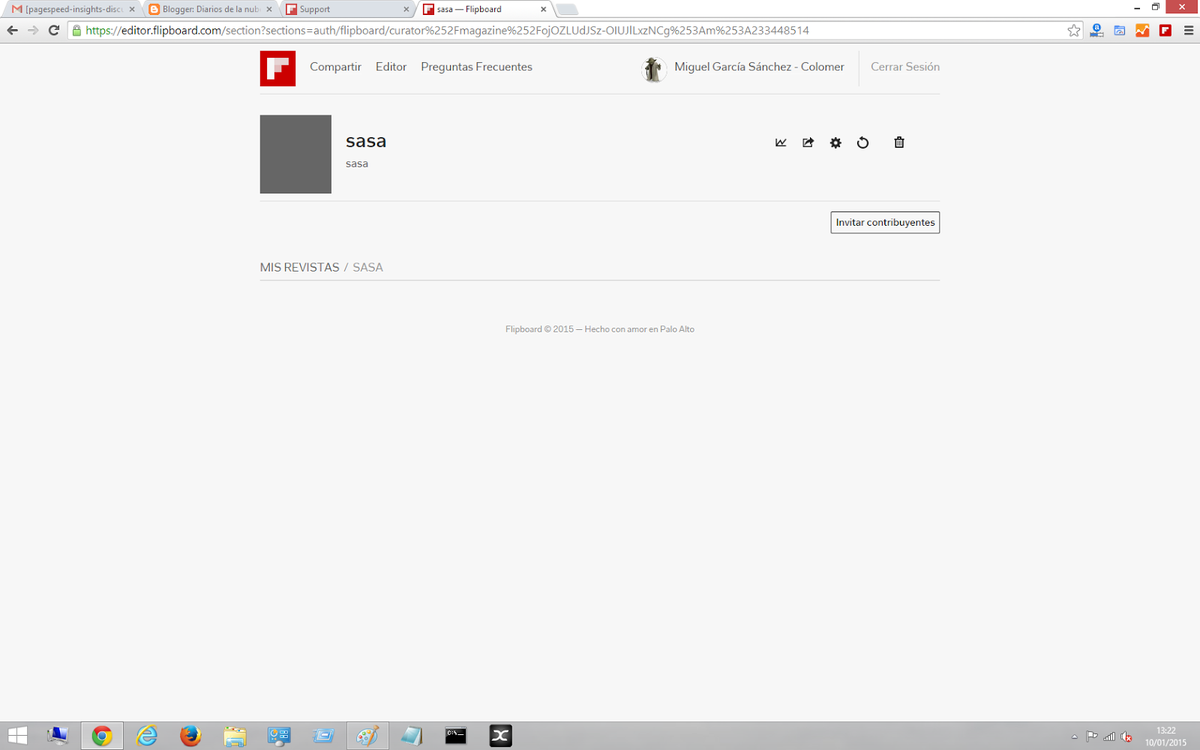Open magazine settings gear icon
The height and width of the screenshot is (750, 1200).
836,143
